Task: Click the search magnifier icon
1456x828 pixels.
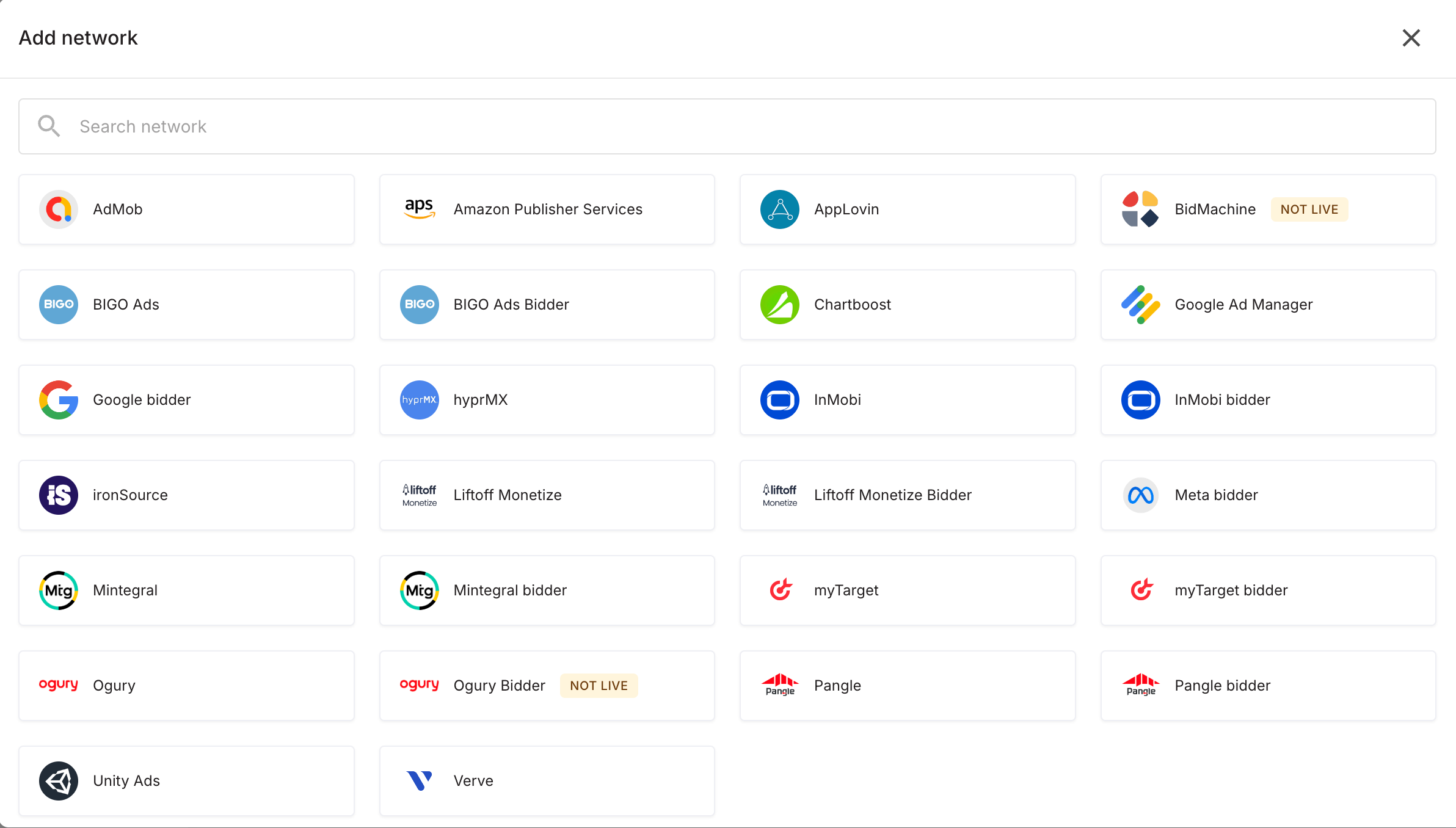Action: (x=49, y=126)
